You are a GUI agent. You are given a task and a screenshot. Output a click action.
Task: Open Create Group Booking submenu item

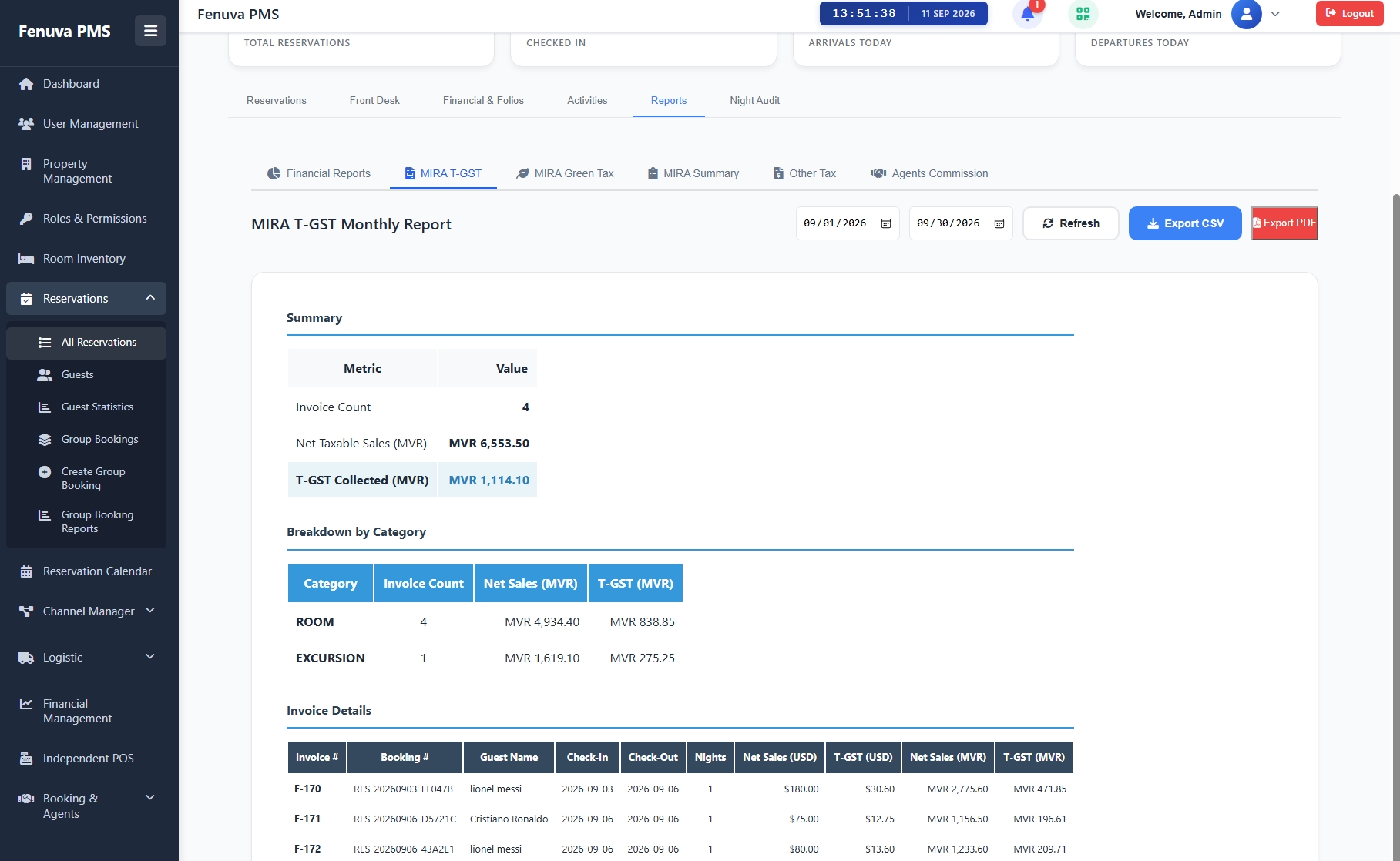(86, 478)
